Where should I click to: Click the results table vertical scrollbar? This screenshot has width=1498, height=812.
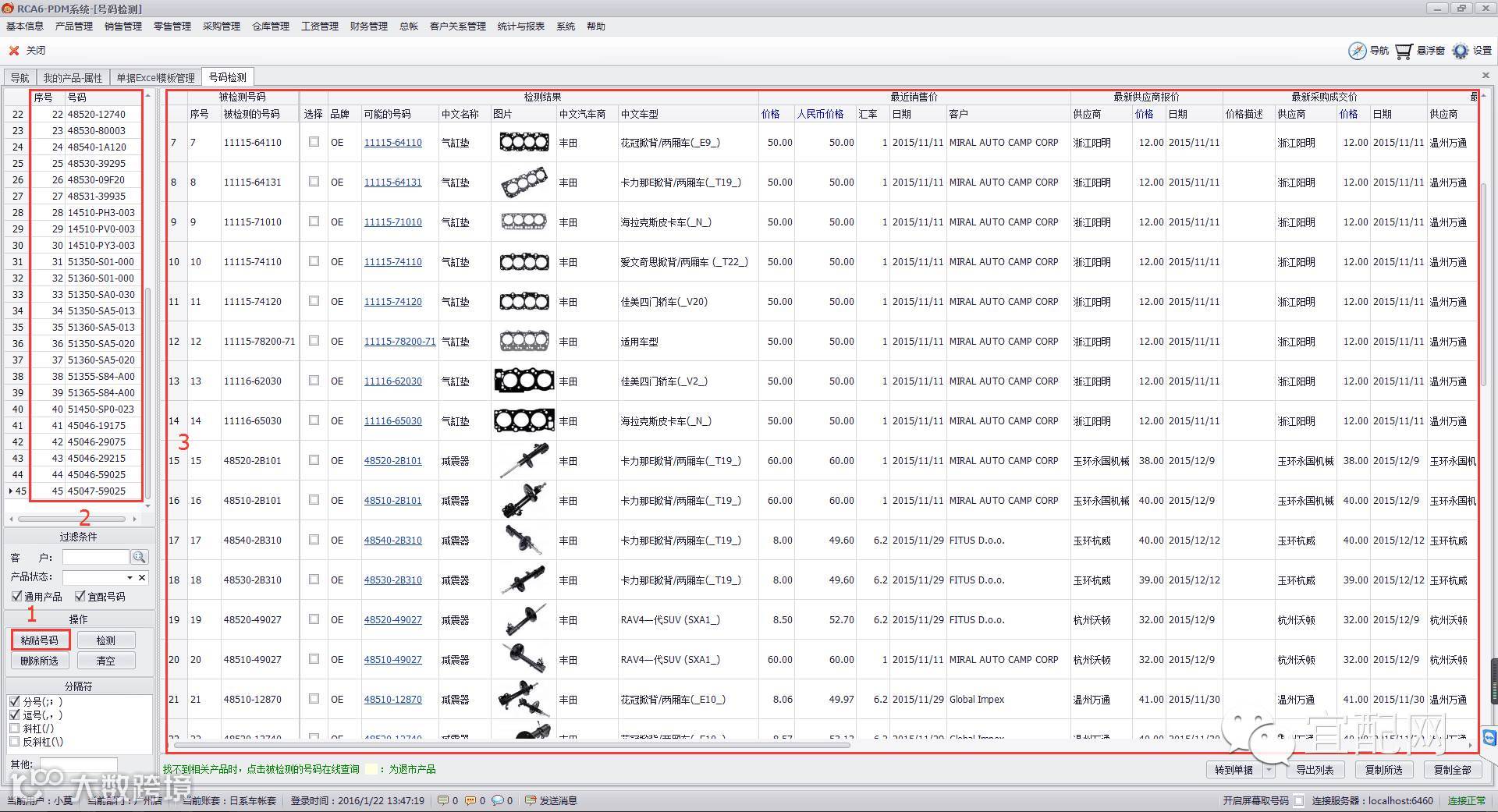click(x=1485, y=285)
